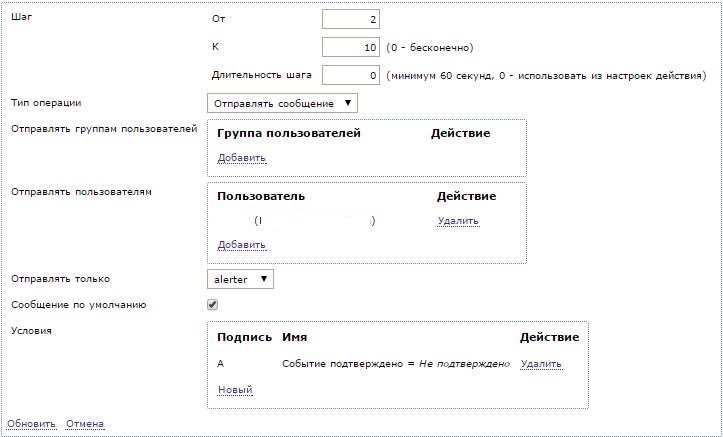The width and height of the screenshot is (723, 437).
Task: Cancel the form via "Отмена"
Action: click(85, 424)
